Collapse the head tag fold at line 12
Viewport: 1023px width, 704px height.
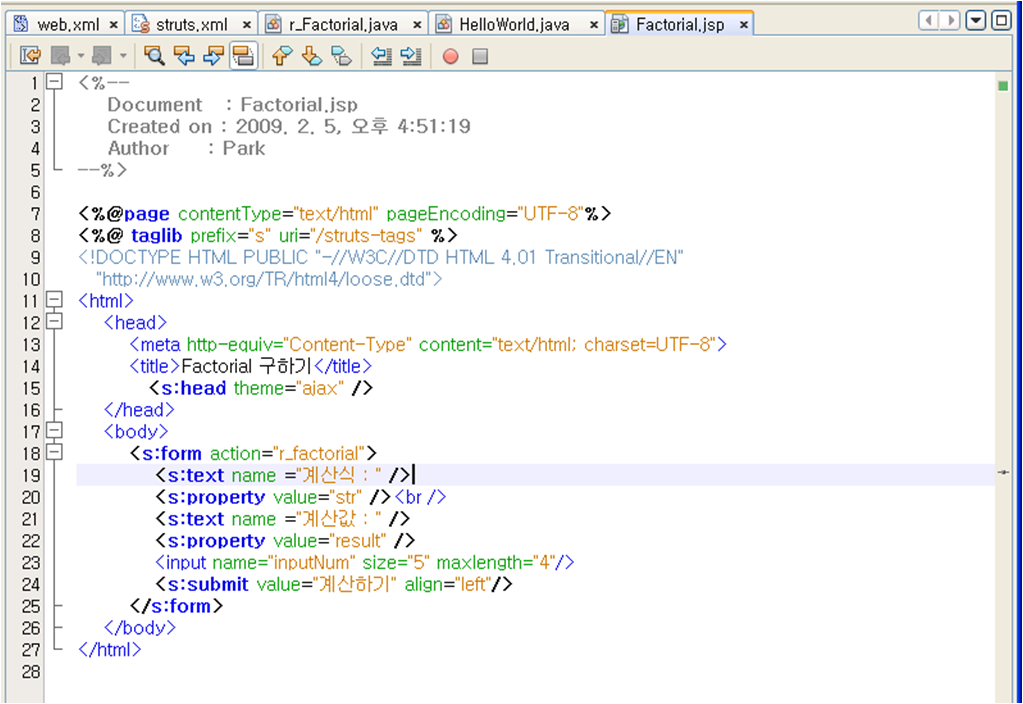(54, 322)
